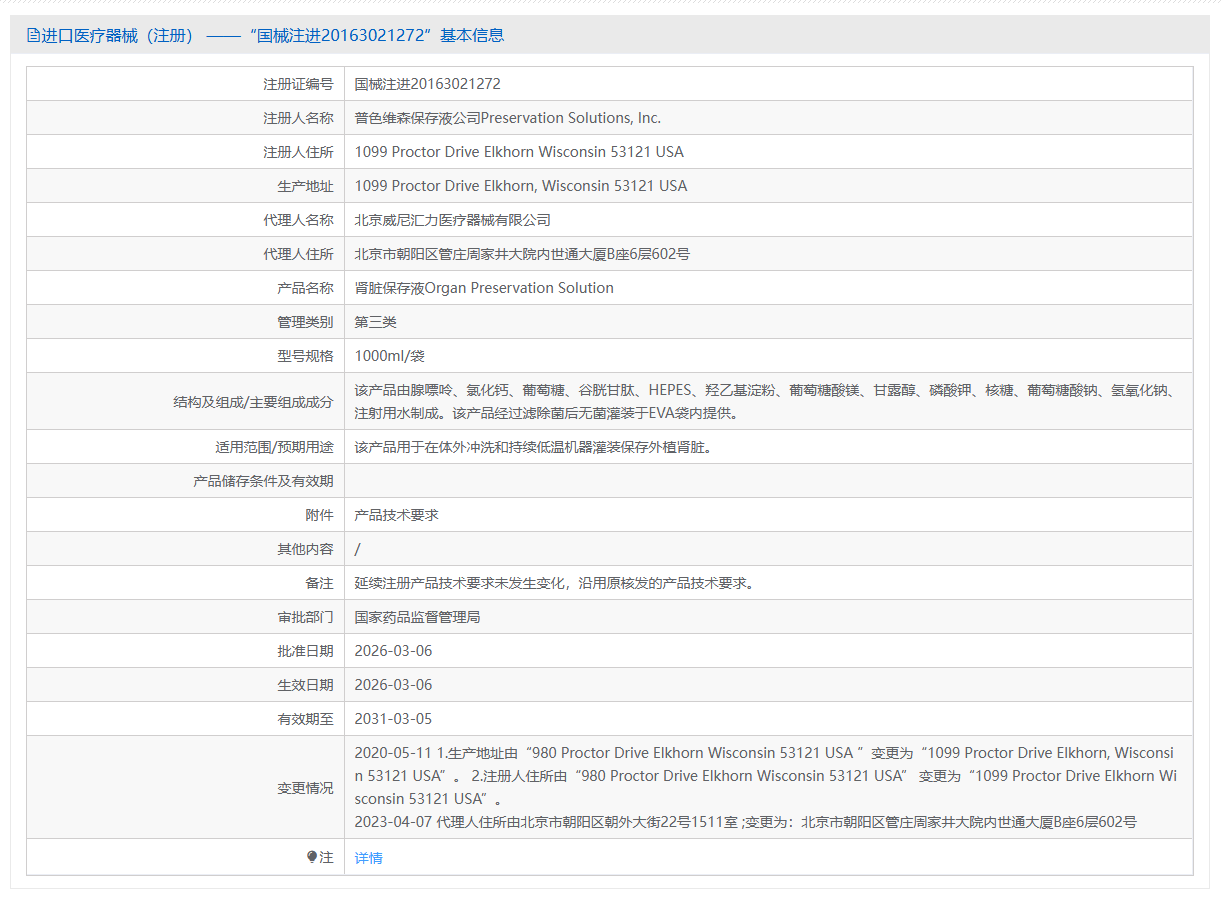Click the 生效日期 label
This screenshot has height=901, width=1223.
(305, 685)
